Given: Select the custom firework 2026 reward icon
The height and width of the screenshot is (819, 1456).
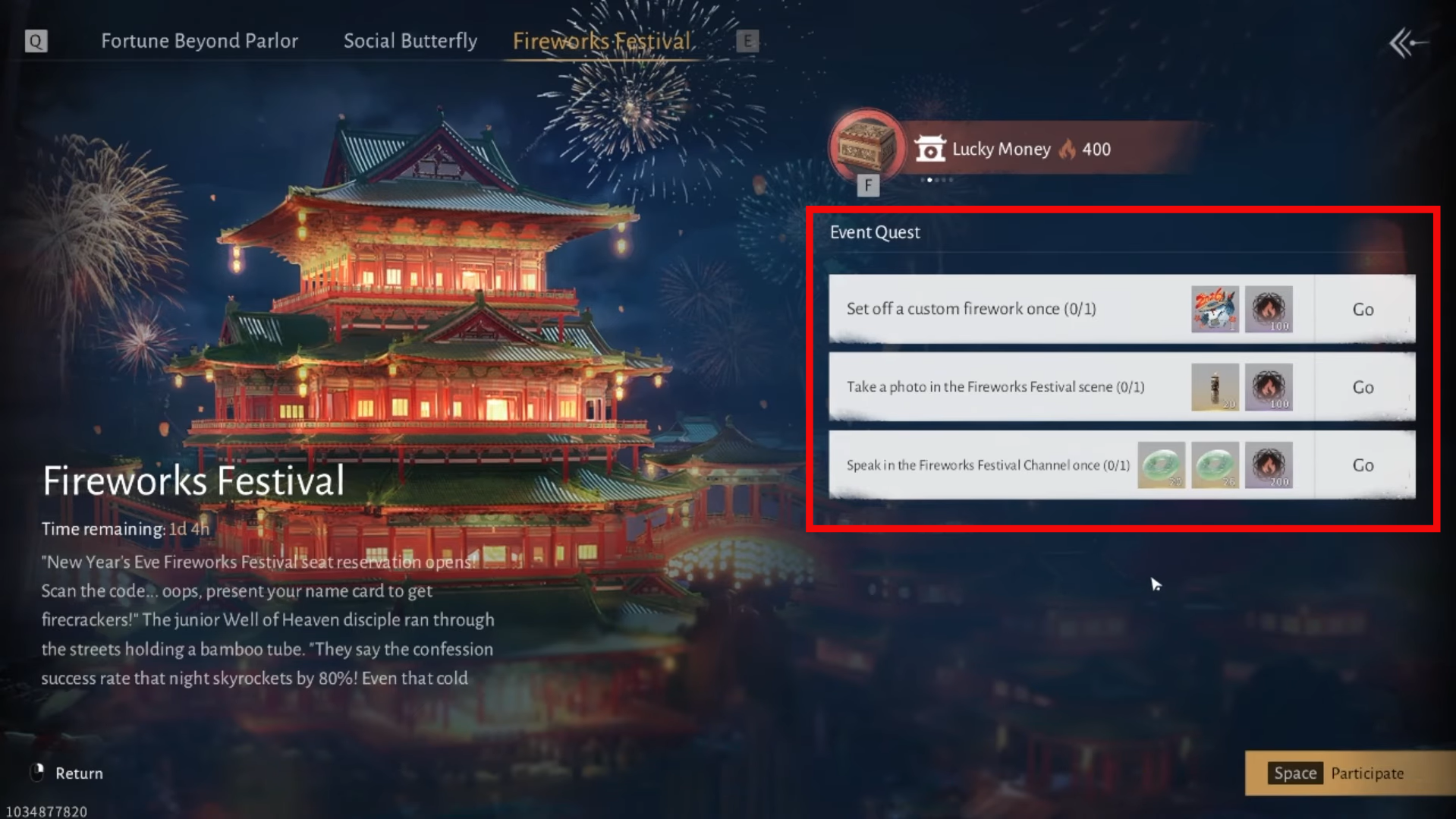Looking at the screenshot, I should click(x=1215, y=309).
